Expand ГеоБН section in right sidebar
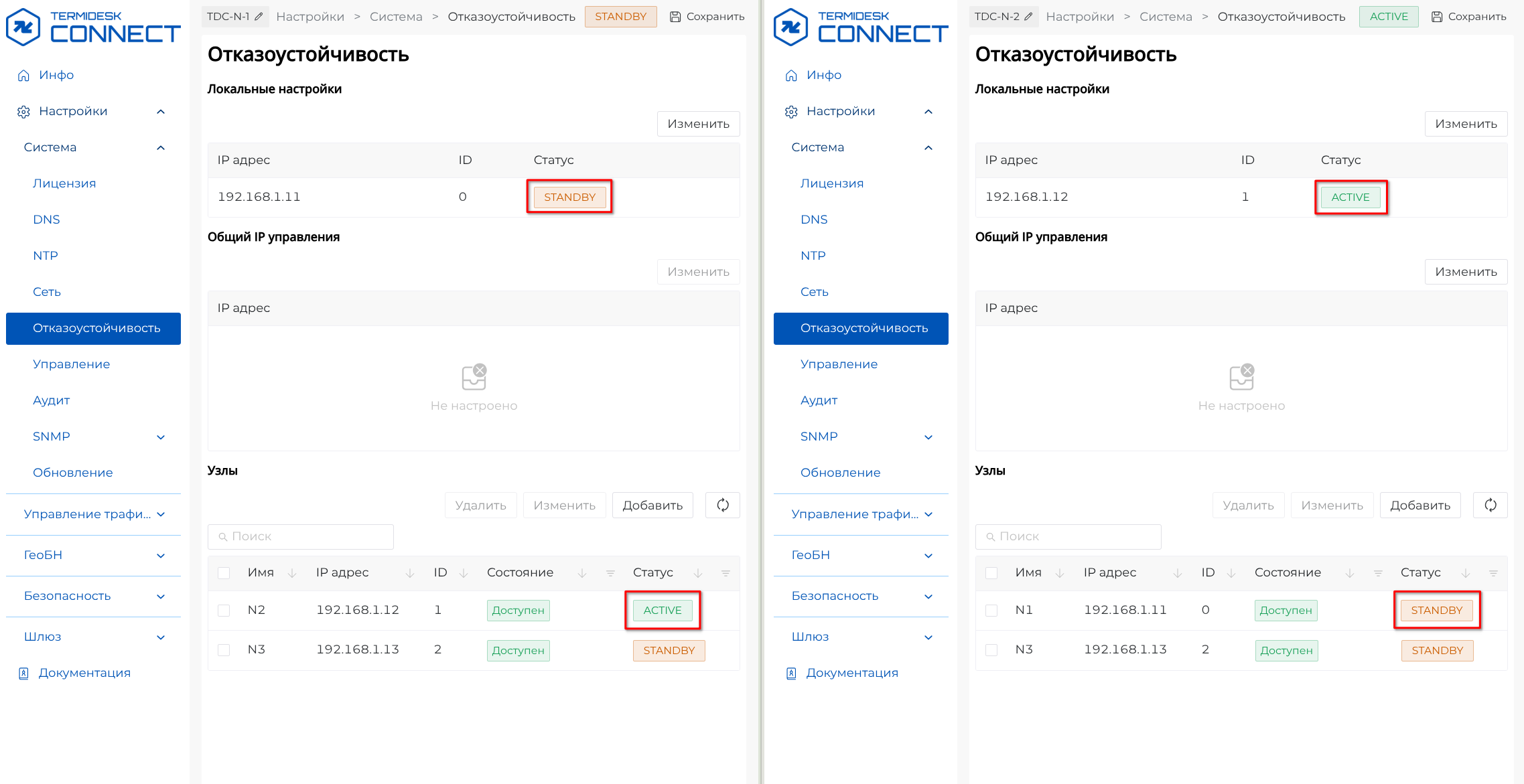The height and width of the screenshot is (784, 1524). pos(928,556)
